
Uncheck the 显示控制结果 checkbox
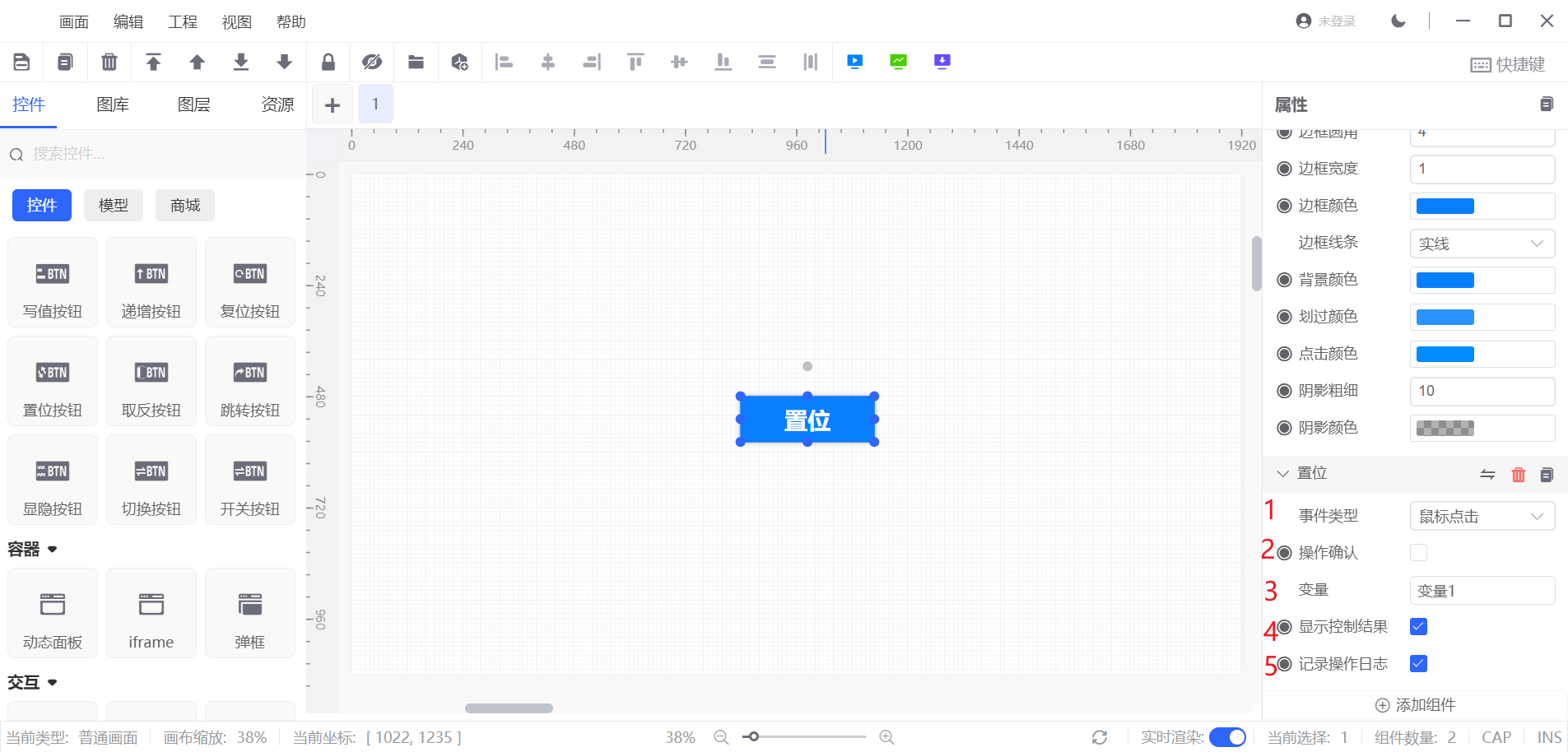coord(1418,627)
